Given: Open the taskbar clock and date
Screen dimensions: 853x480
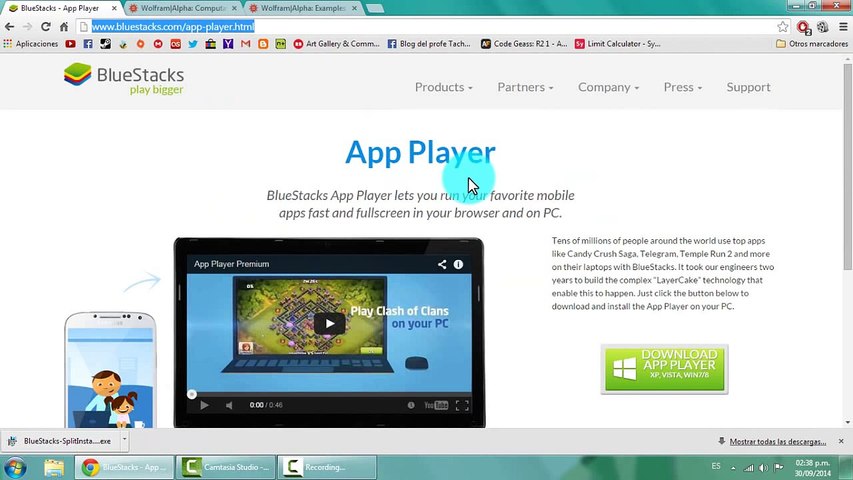Looking at the screenshot, I should tap(813, 467).
